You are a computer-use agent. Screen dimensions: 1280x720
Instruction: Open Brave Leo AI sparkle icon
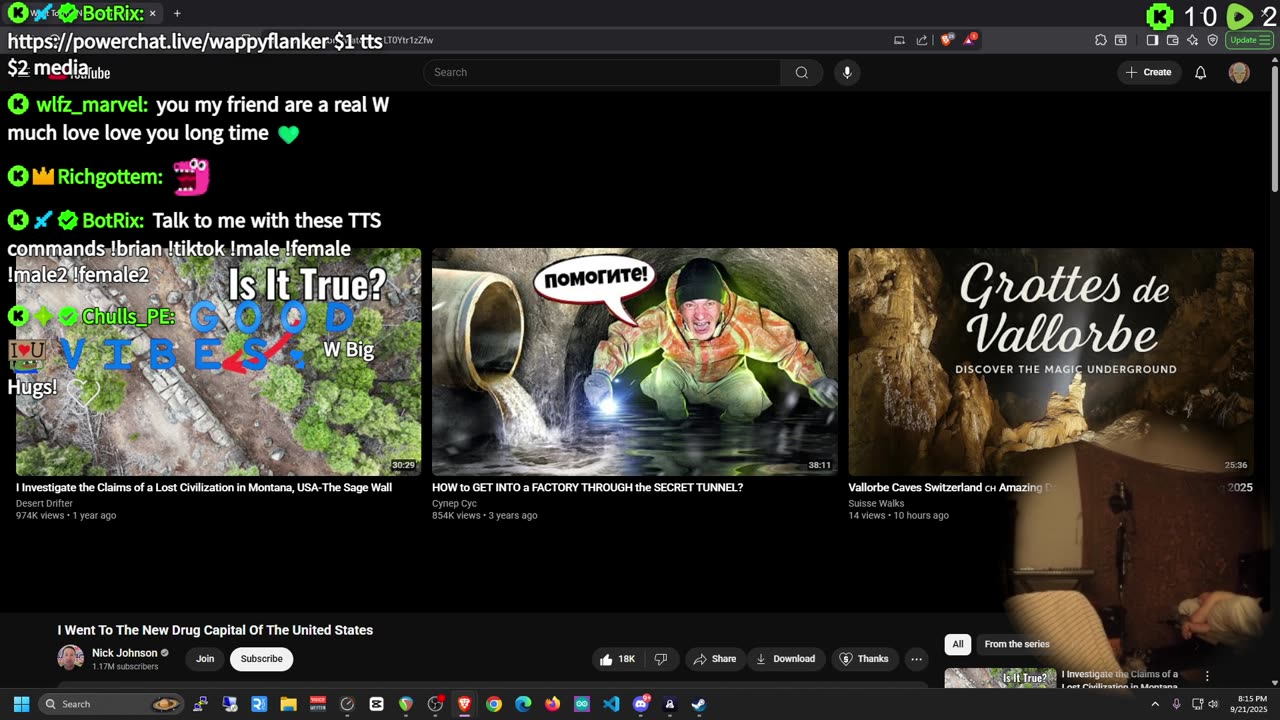pyautogui.click(x=1192, y=40)
